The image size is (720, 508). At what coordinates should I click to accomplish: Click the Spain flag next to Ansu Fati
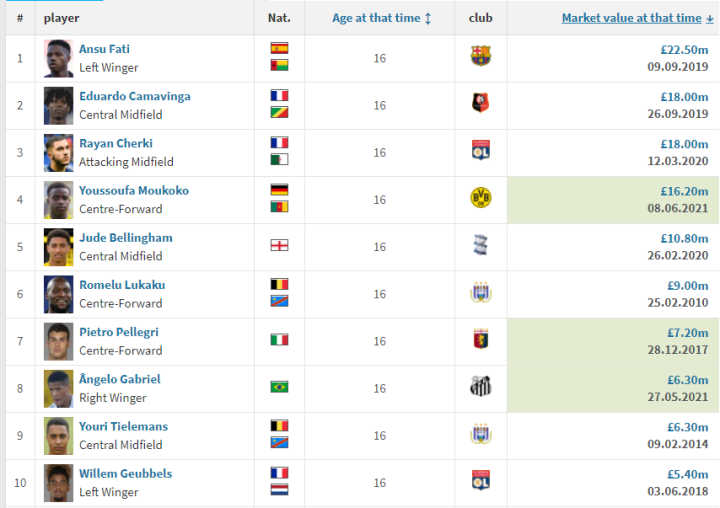[x=279, y=48]
